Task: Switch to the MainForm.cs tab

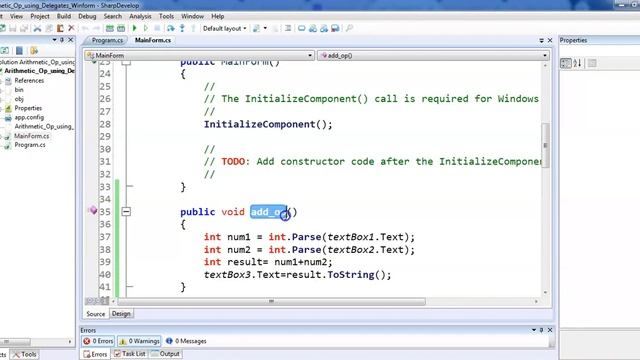Action: pyautogui.click(x=153, y=40)
